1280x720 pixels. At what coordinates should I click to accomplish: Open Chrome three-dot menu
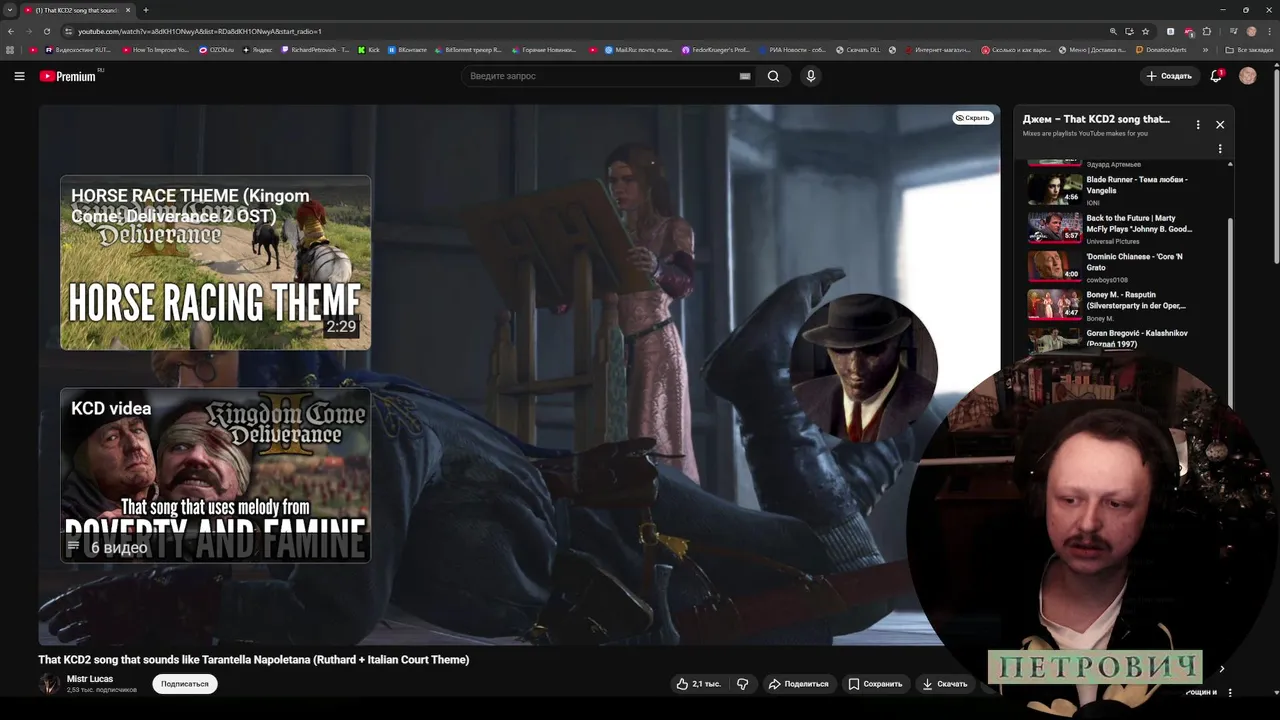pyautogui.click(x=1268, y=31)
